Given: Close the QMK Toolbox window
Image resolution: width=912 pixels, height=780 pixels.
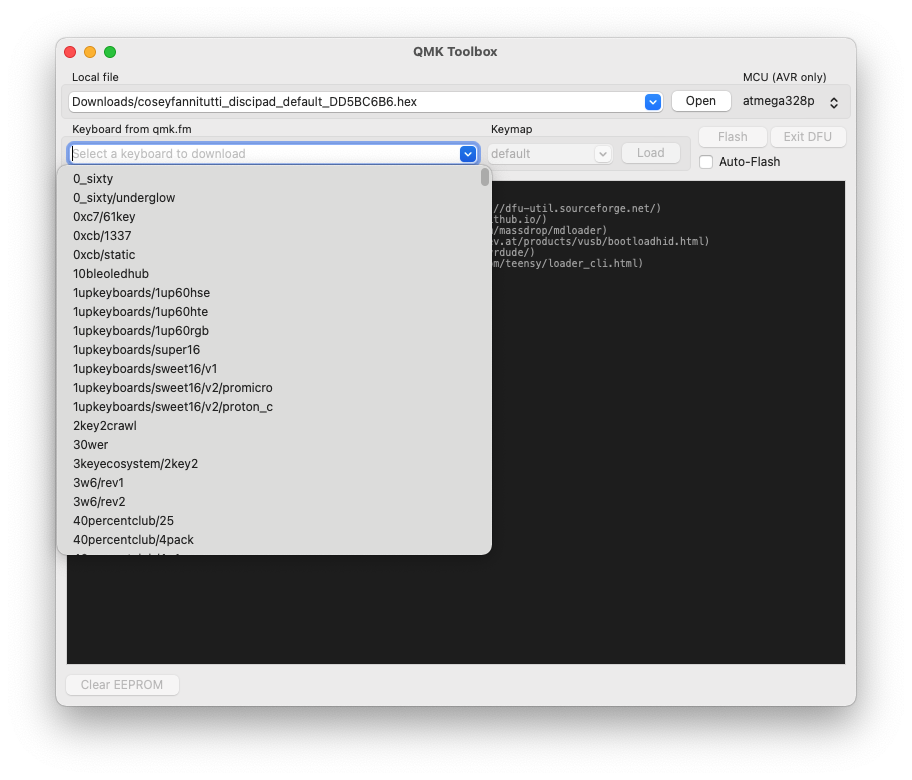Looking at the screenshot, I should 70,52.
